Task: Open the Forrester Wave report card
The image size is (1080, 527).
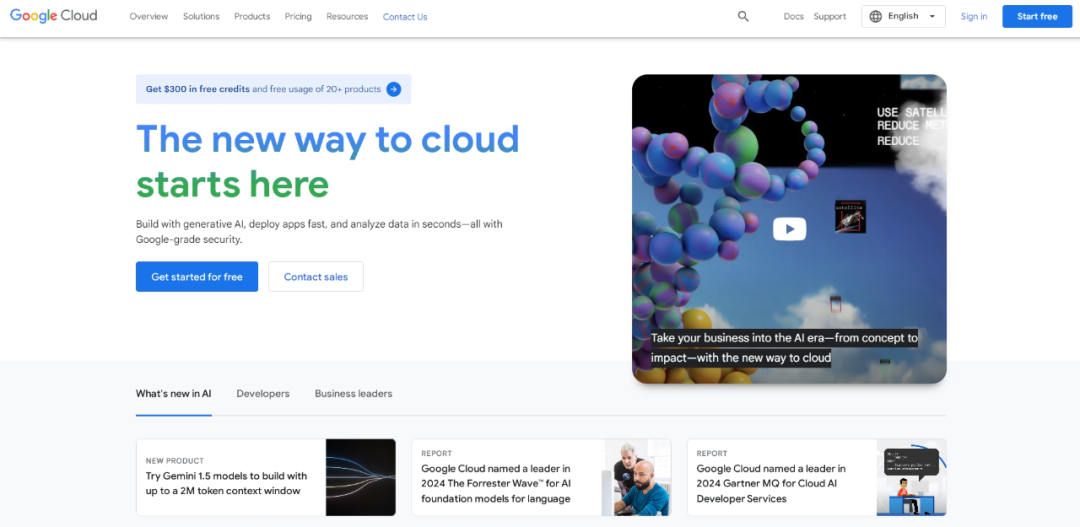Action: click(x=541, y=477)
